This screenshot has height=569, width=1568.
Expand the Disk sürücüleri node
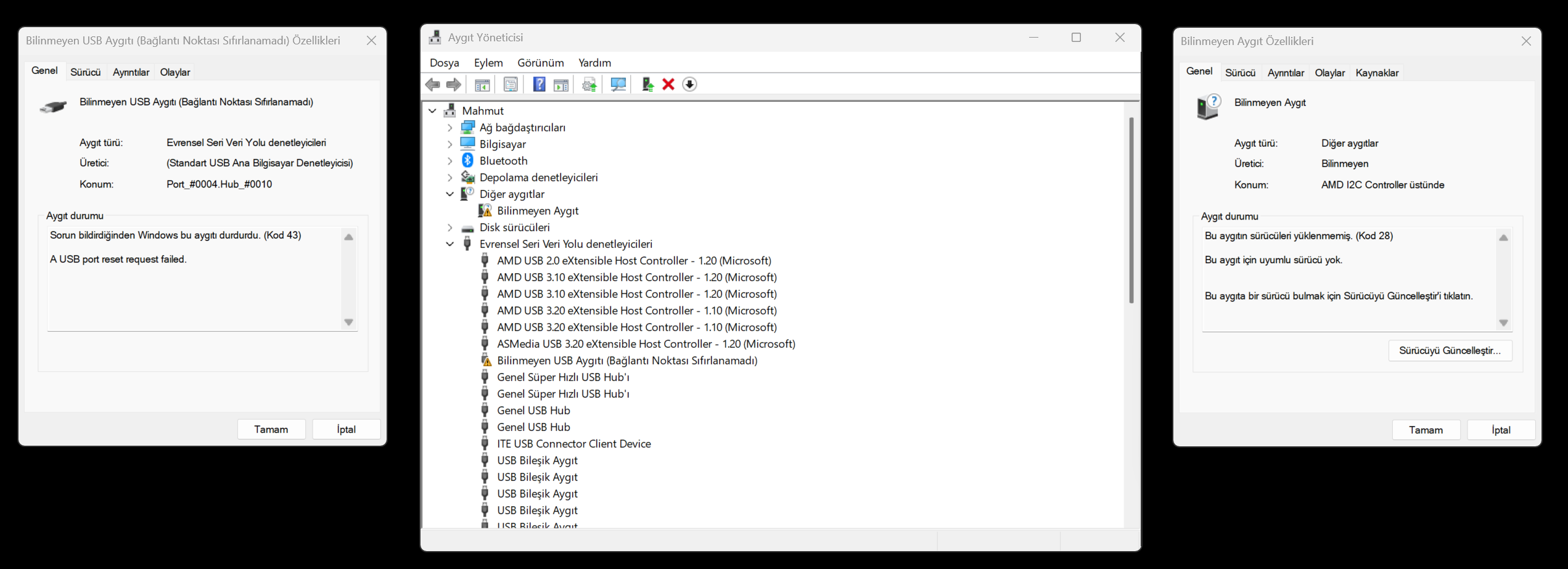(x=450, y=227)
